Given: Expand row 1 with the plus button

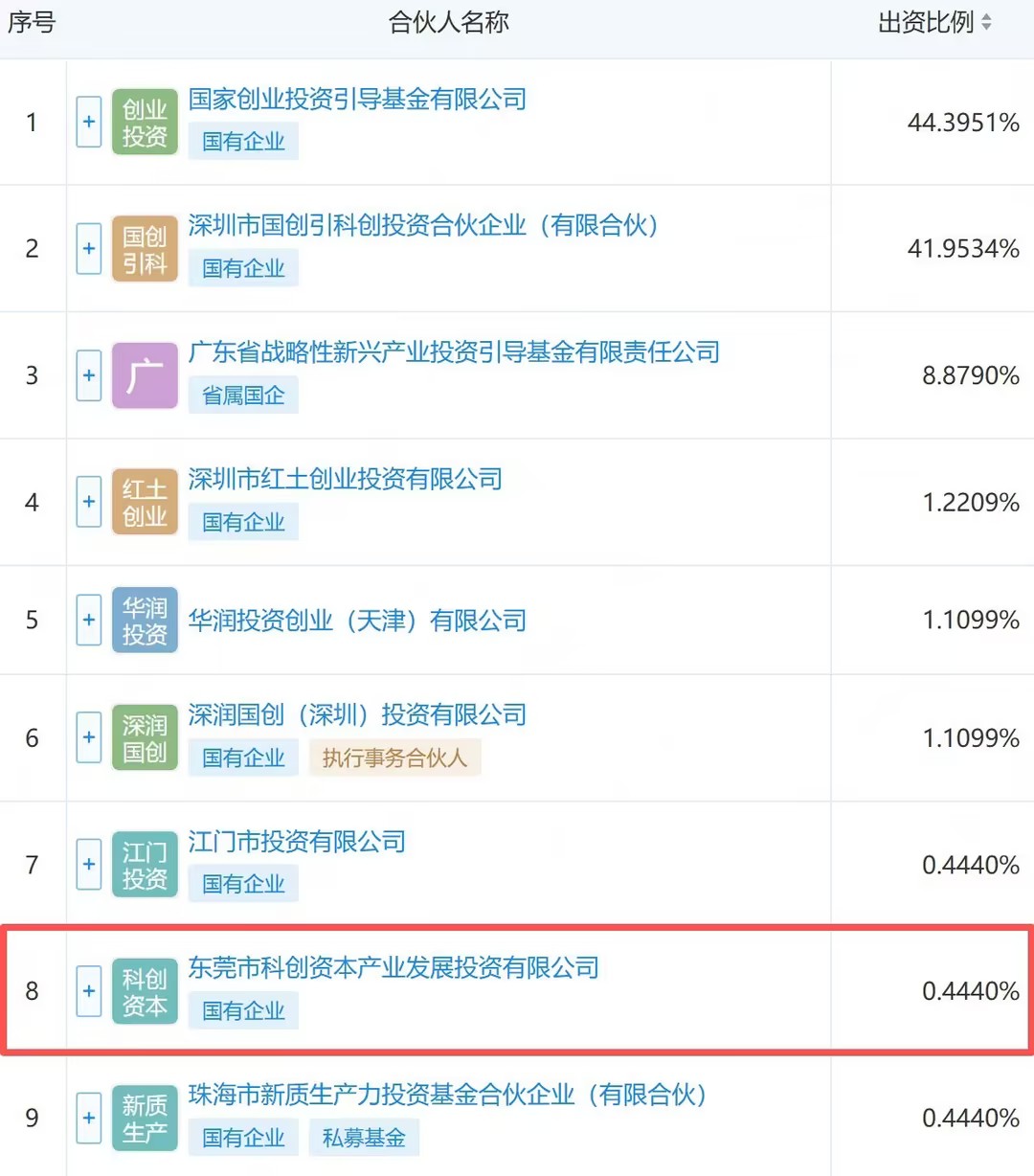Looking at the screenshot, I should (x=89, y=123).
